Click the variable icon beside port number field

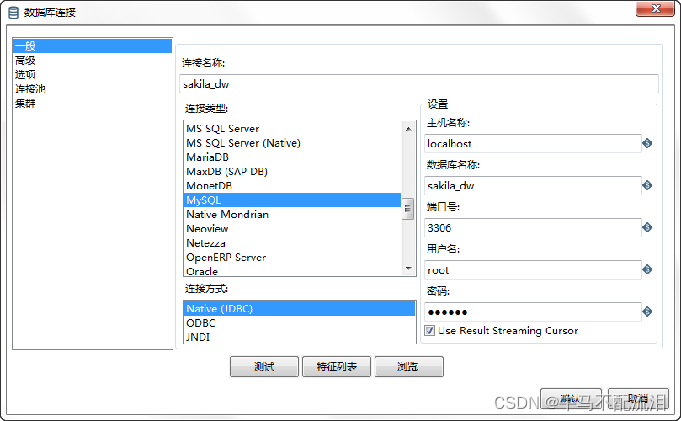tap(647, 227)
